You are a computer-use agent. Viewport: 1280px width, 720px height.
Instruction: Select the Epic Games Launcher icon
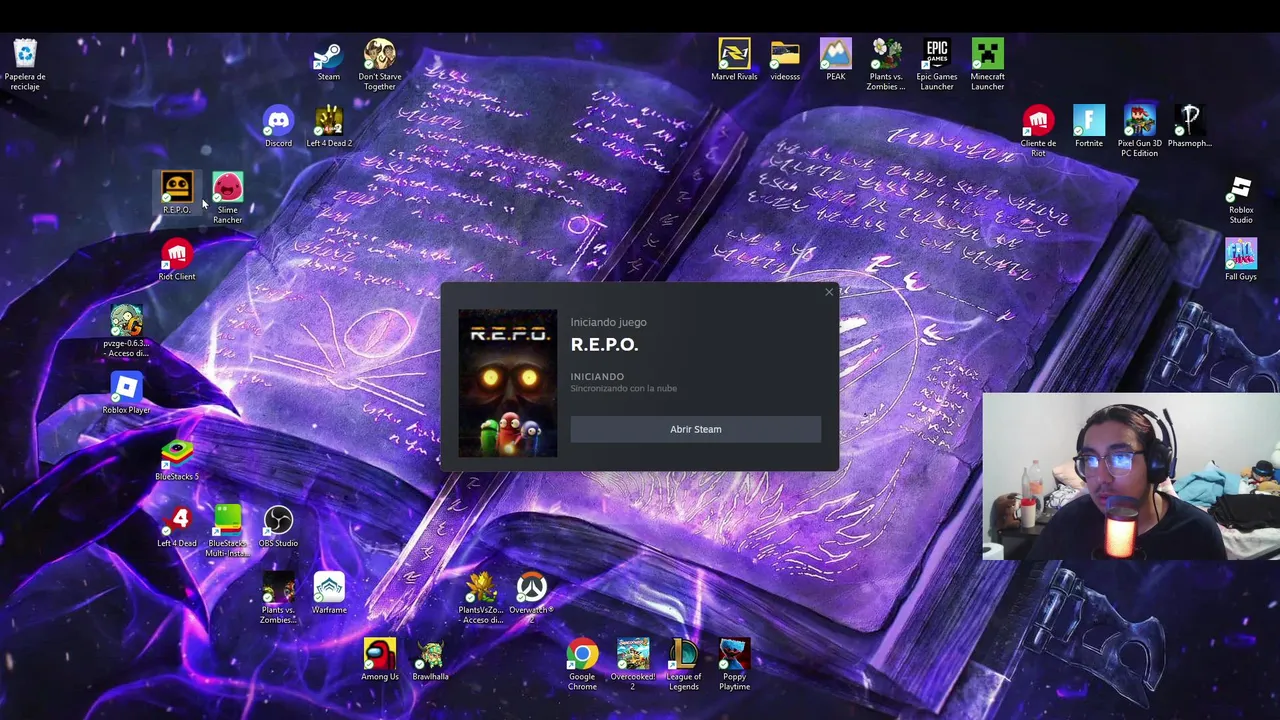click(x=937, y=64)
